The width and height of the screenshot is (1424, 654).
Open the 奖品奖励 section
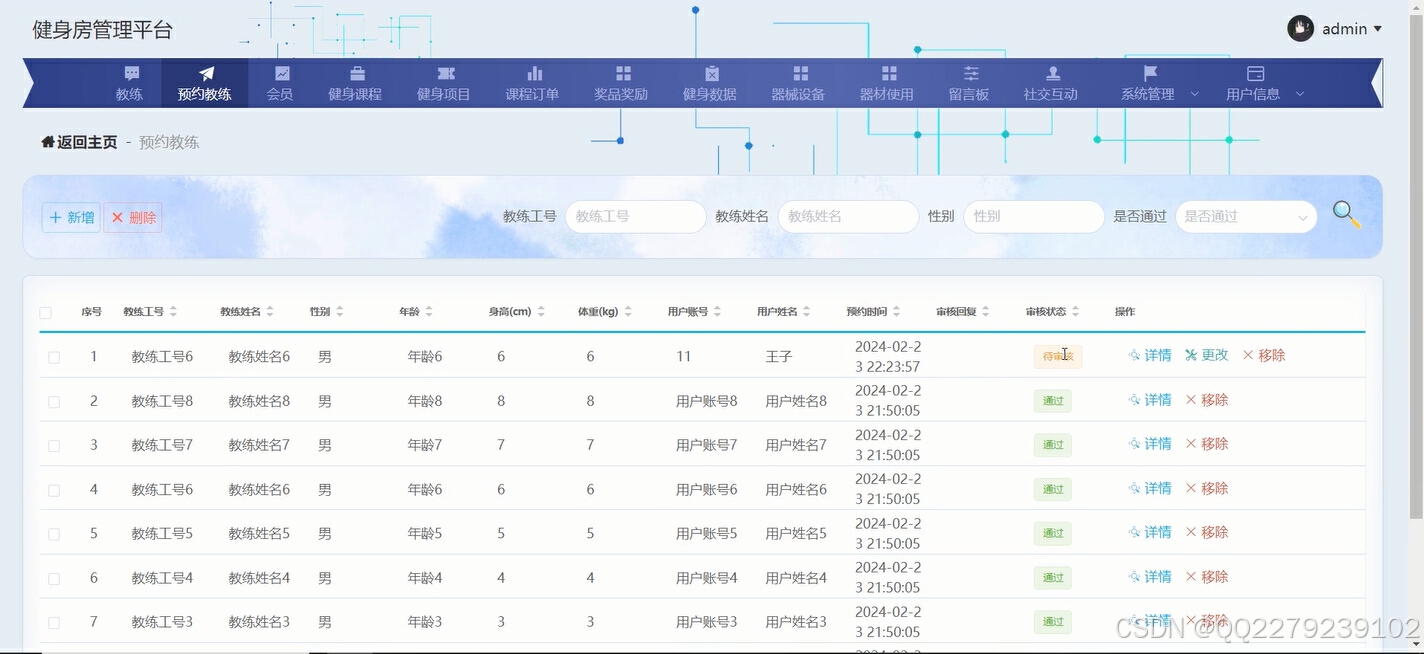[x=622, y=83]
